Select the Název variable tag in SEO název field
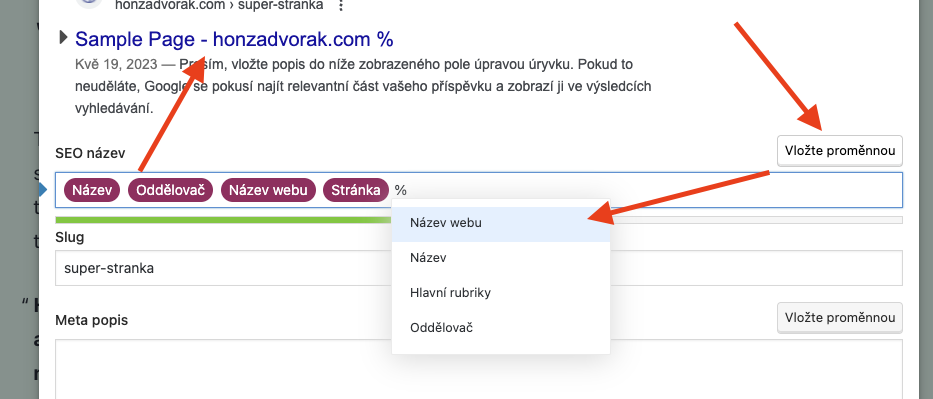This screenshot has height=399, width=933. [92, 190]
